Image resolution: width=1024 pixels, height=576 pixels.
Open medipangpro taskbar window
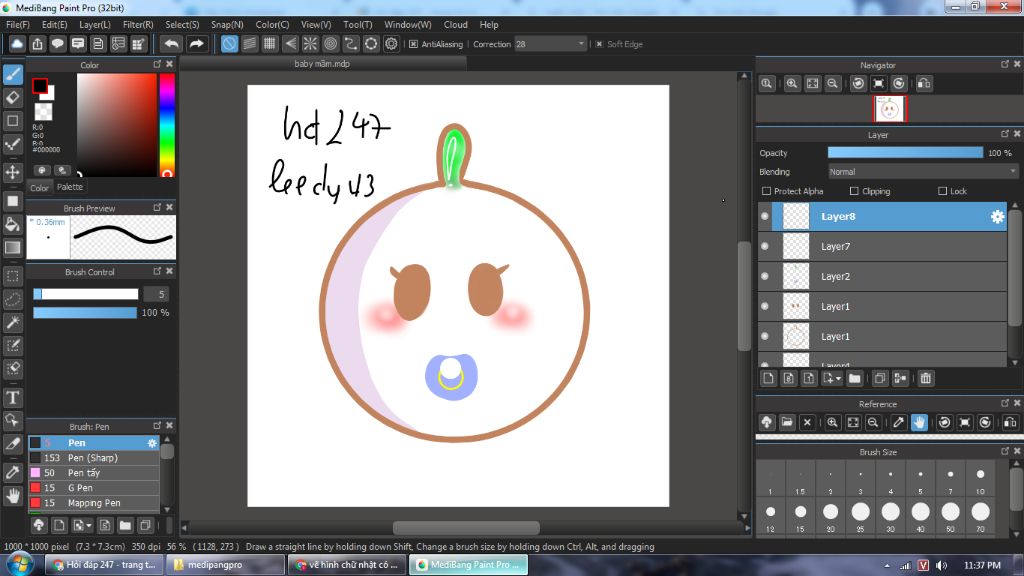[225, 564]
